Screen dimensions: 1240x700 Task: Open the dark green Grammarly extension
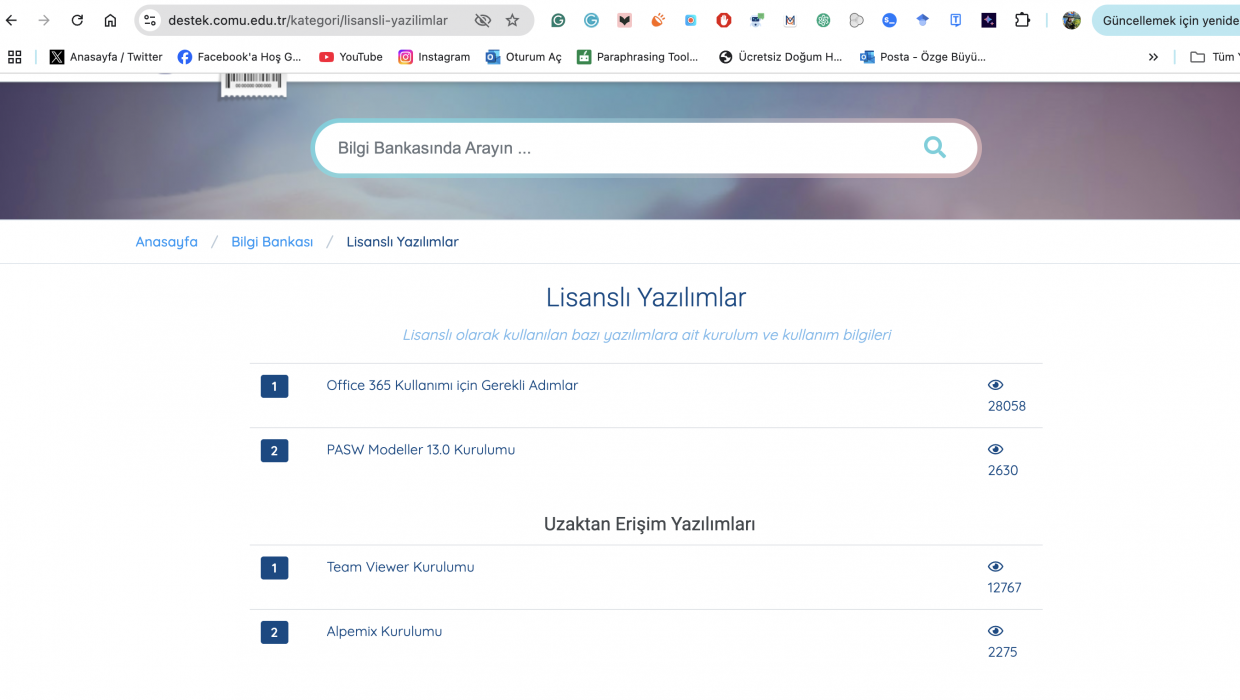coord(558,20)
